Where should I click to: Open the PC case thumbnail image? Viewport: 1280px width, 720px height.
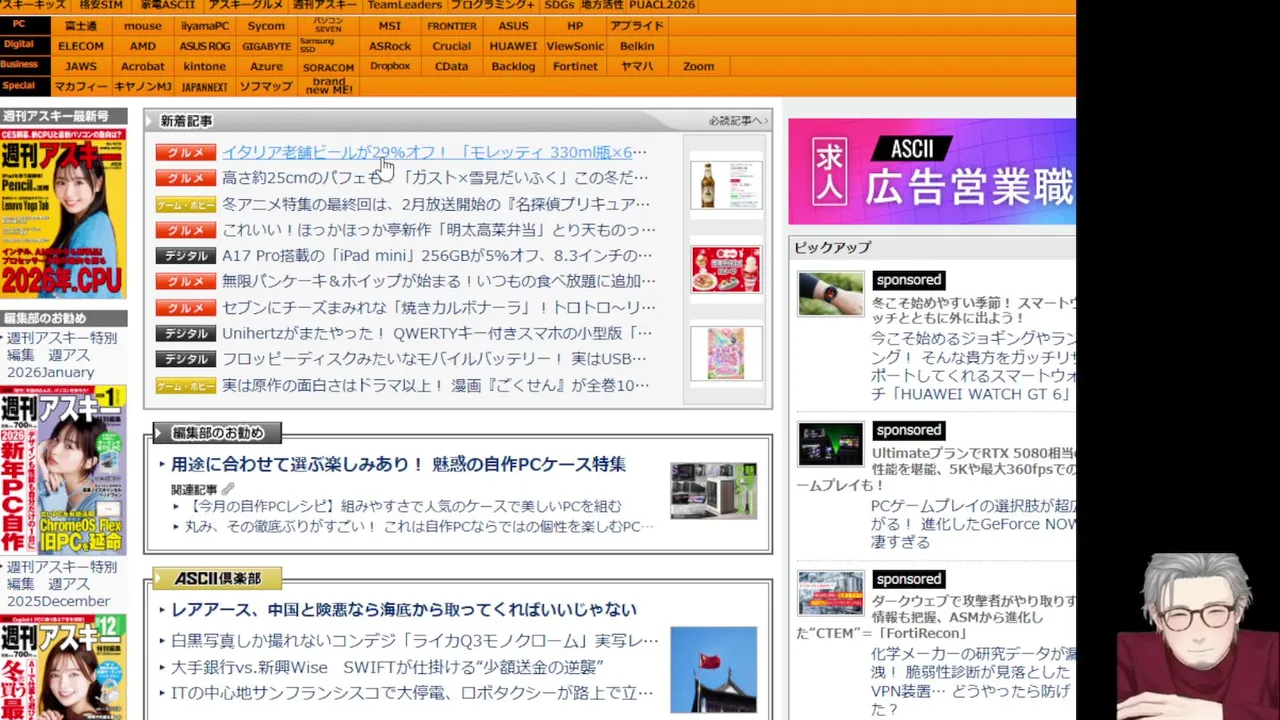click(x=713, y=490)
